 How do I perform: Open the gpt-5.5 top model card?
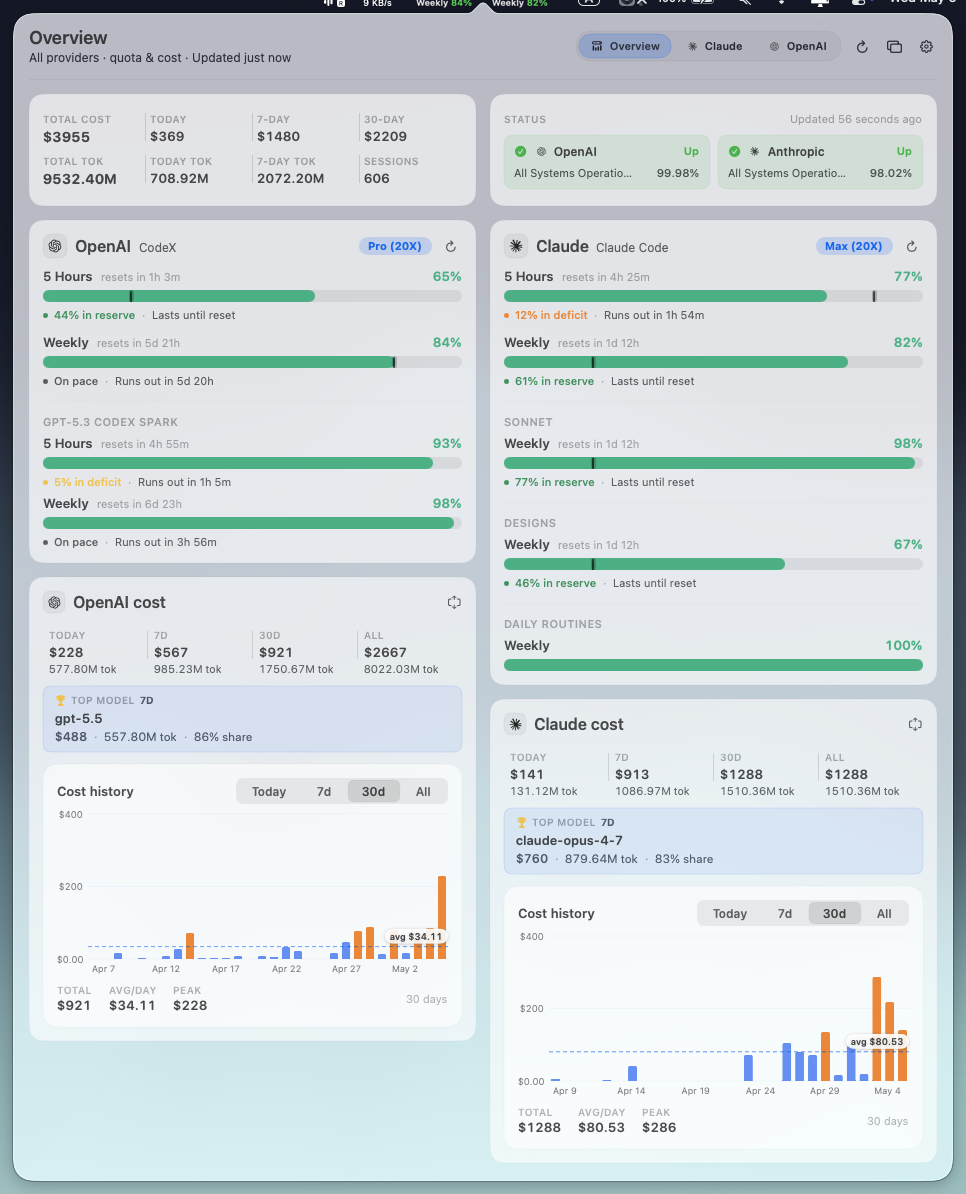coord(253,719)
